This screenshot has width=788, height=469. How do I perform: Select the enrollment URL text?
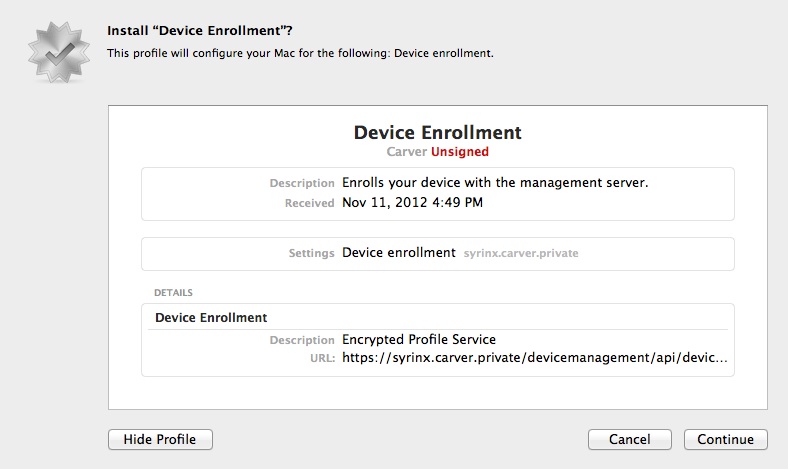[x=534, y=356]
